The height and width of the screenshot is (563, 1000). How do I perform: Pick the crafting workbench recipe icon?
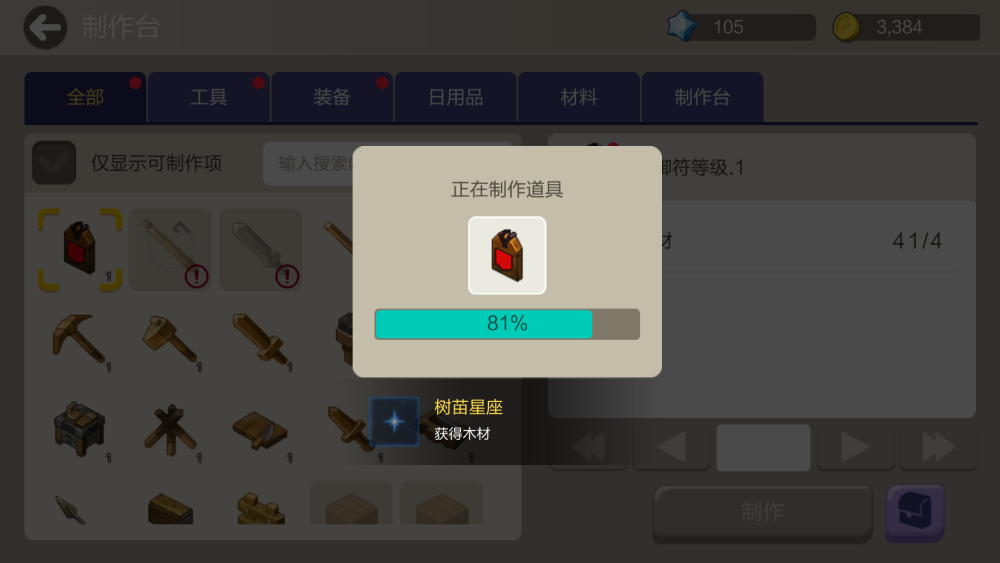[x=80, y=430]
